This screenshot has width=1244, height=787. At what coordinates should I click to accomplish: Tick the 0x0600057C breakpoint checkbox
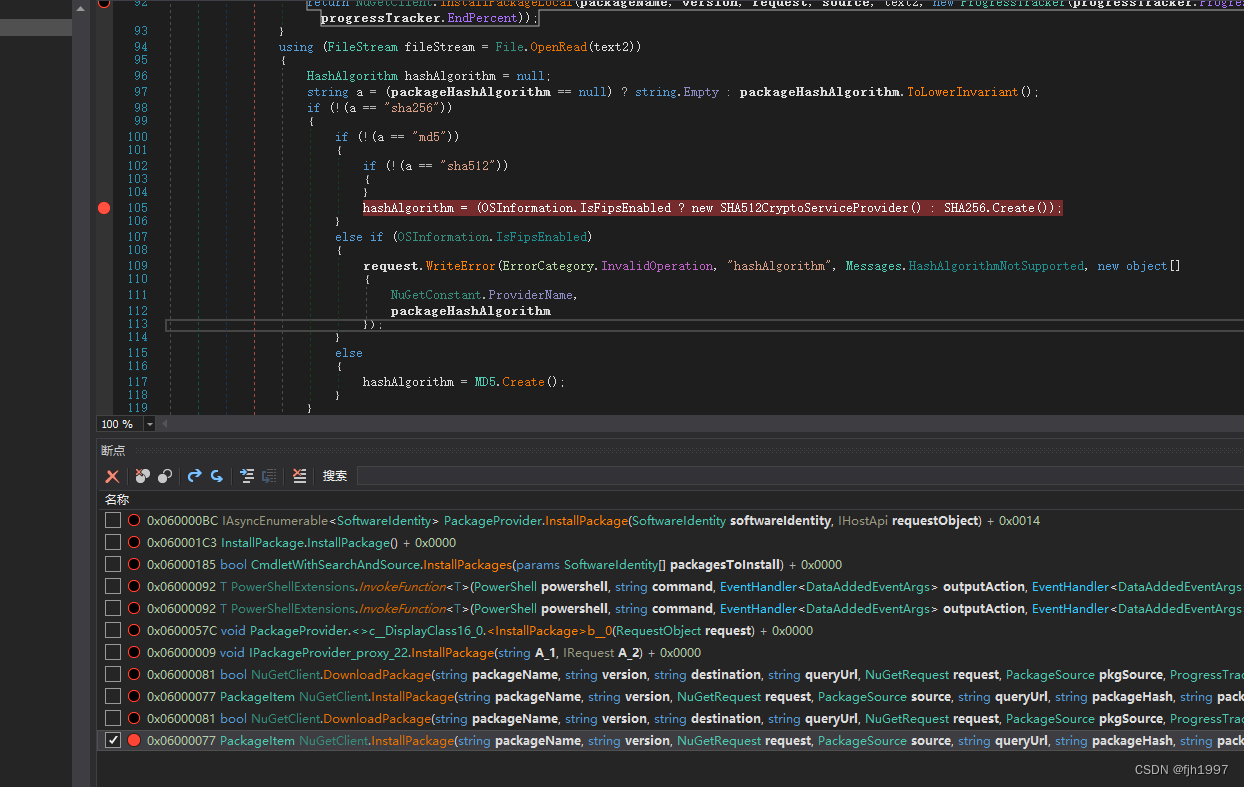tap(113, 631)
